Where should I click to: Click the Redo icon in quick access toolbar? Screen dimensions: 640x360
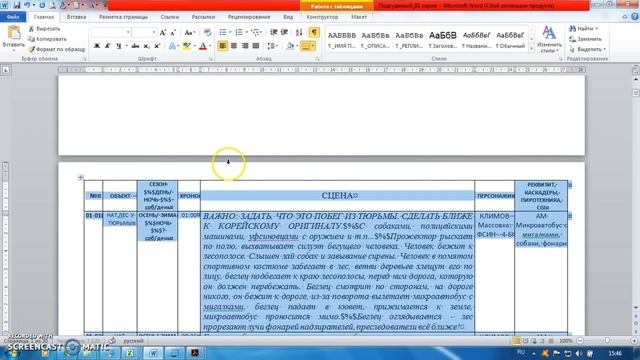coord(42,5)
